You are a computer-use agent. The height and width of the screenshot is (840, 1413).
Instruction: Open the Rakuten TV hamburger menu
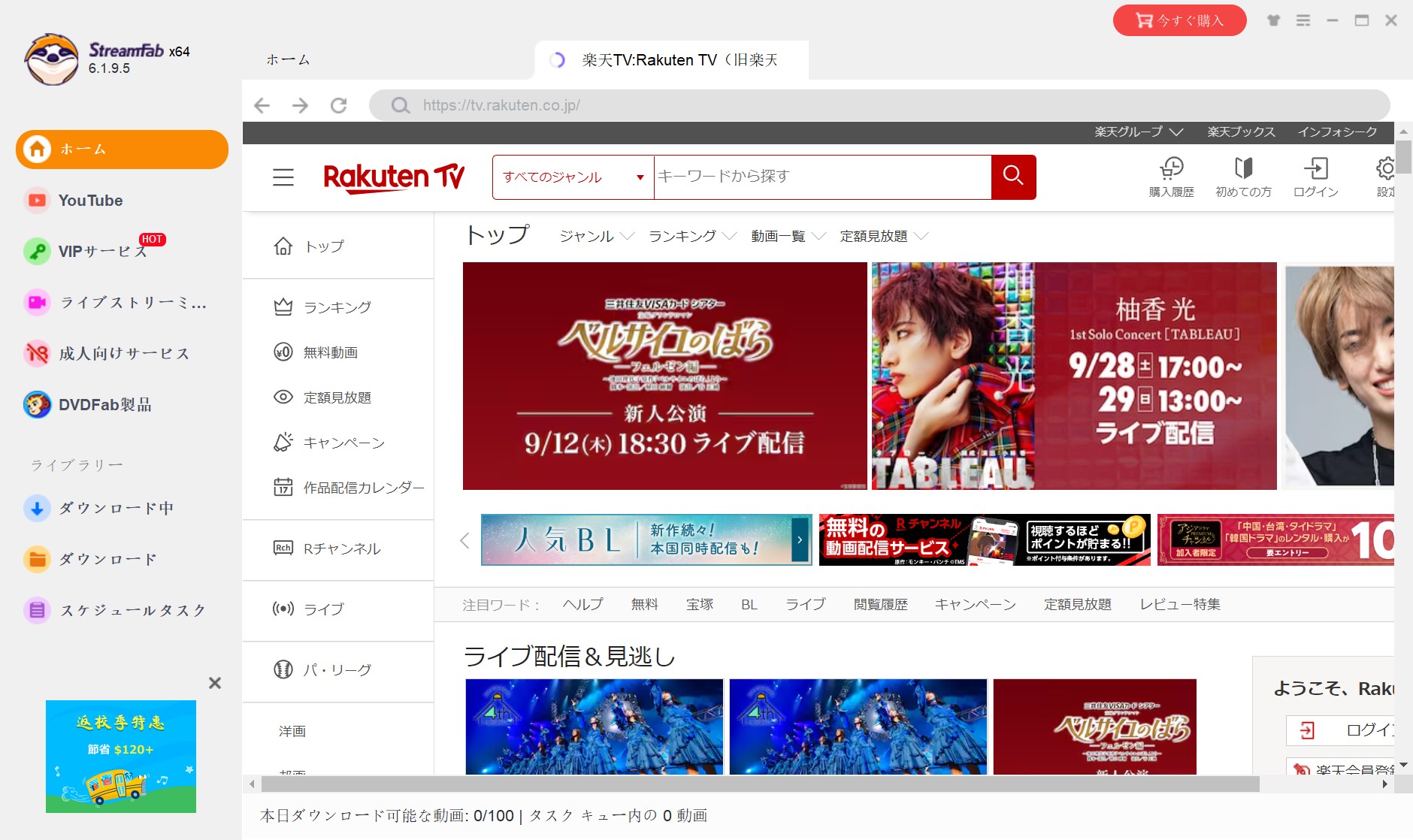point(283,177)
